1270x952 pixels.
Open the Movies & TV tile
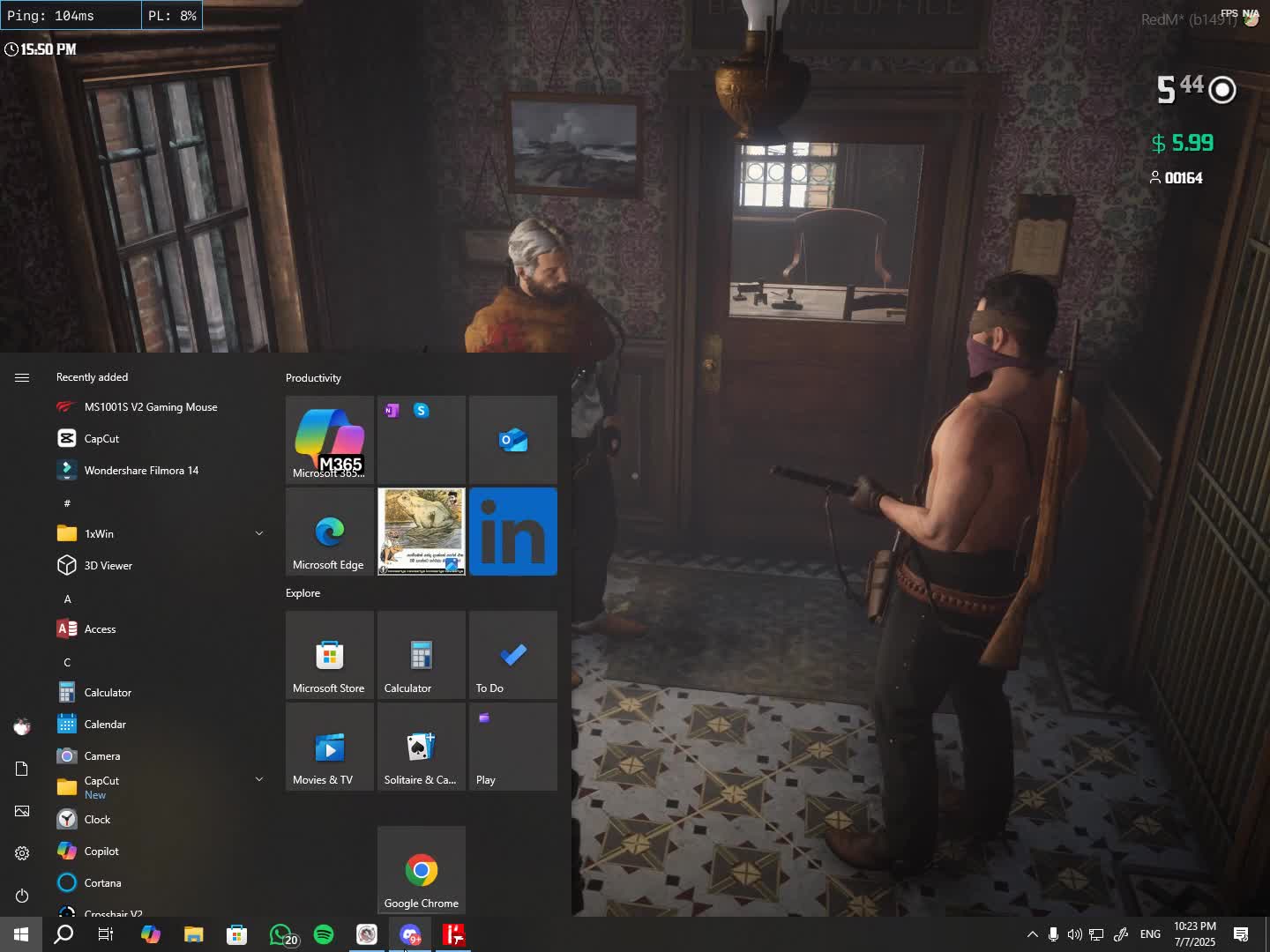[x=330, y=747]
